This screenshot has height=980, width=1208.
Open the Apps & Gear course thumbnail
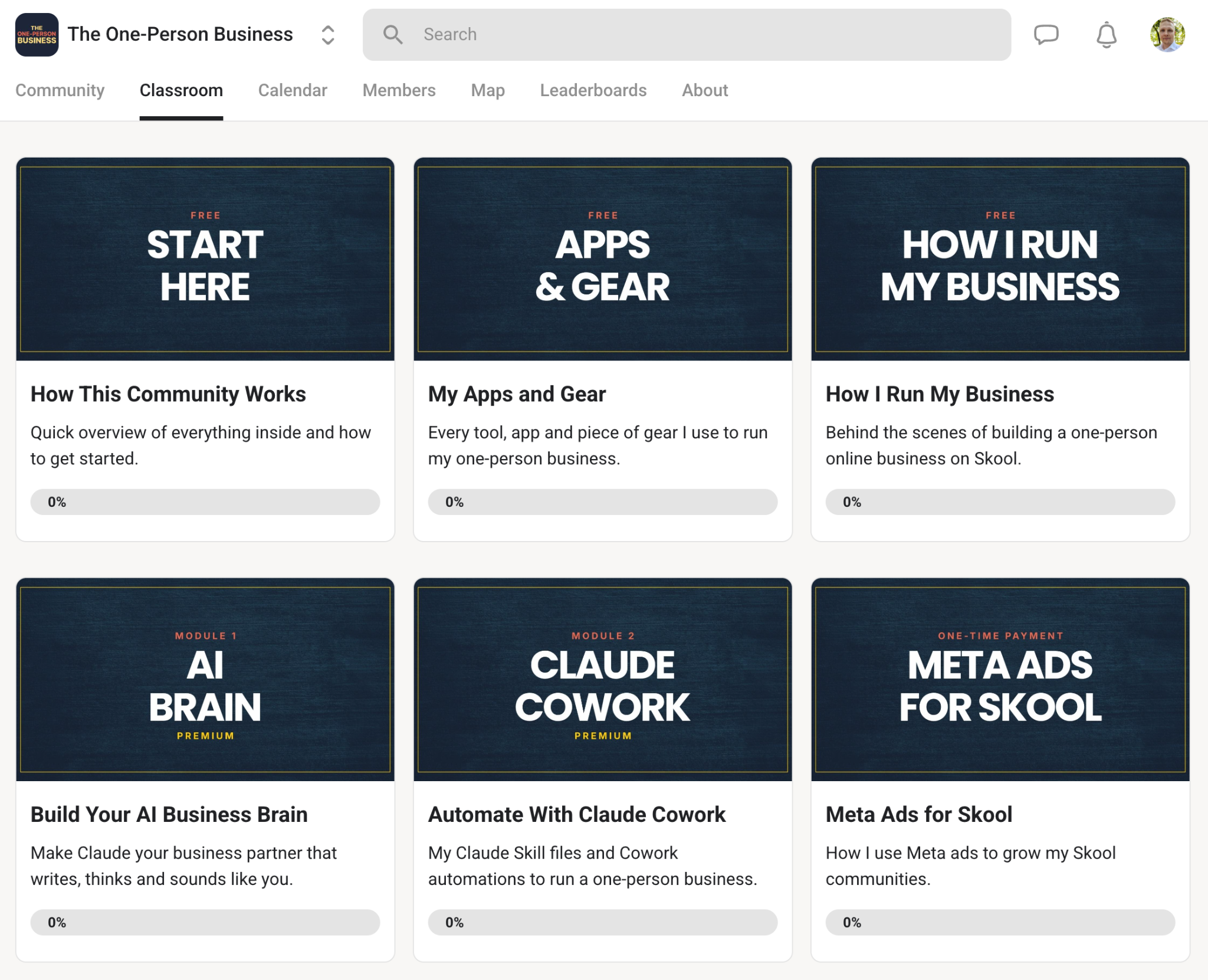[603, 259]
